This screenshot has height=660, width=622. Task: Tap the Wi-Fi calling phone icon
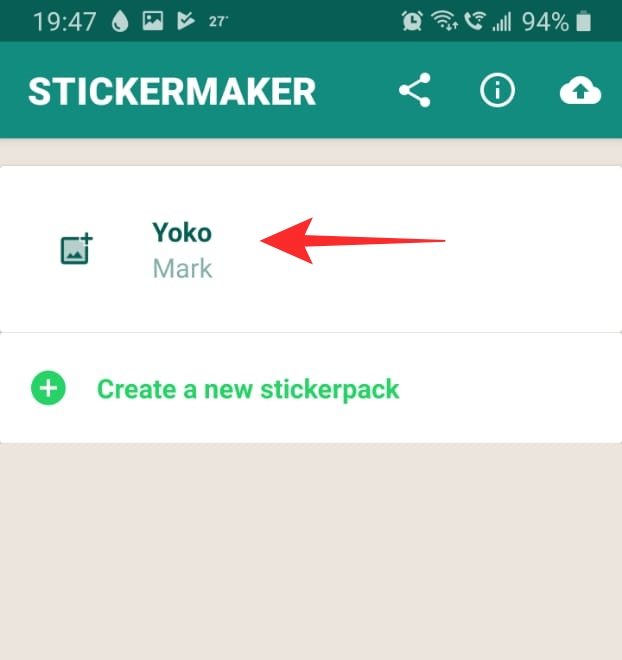[x=475, y=21]
